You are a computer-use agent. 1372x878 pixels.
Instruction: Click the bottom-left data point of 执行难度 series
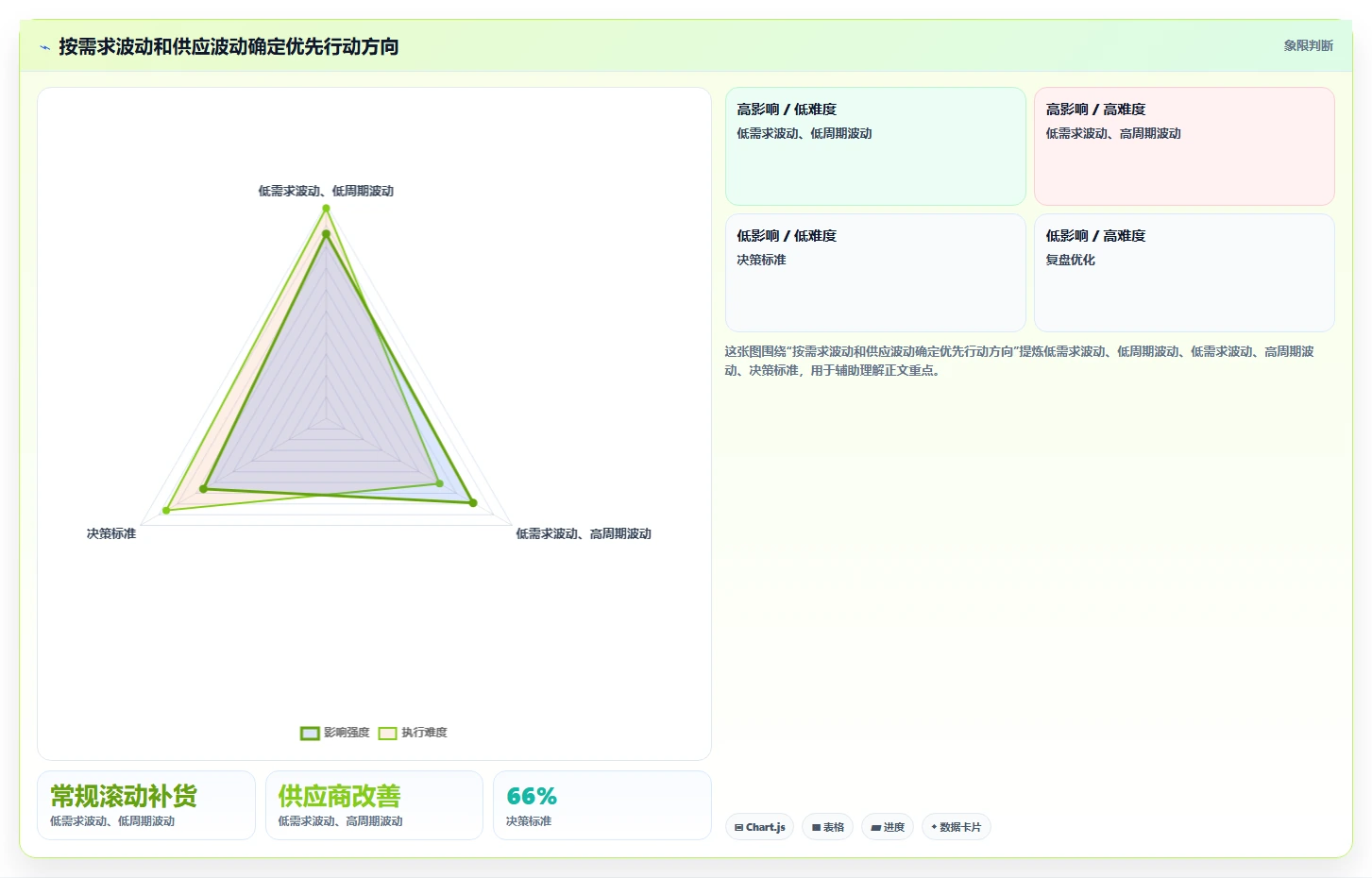tap(166, 511)
